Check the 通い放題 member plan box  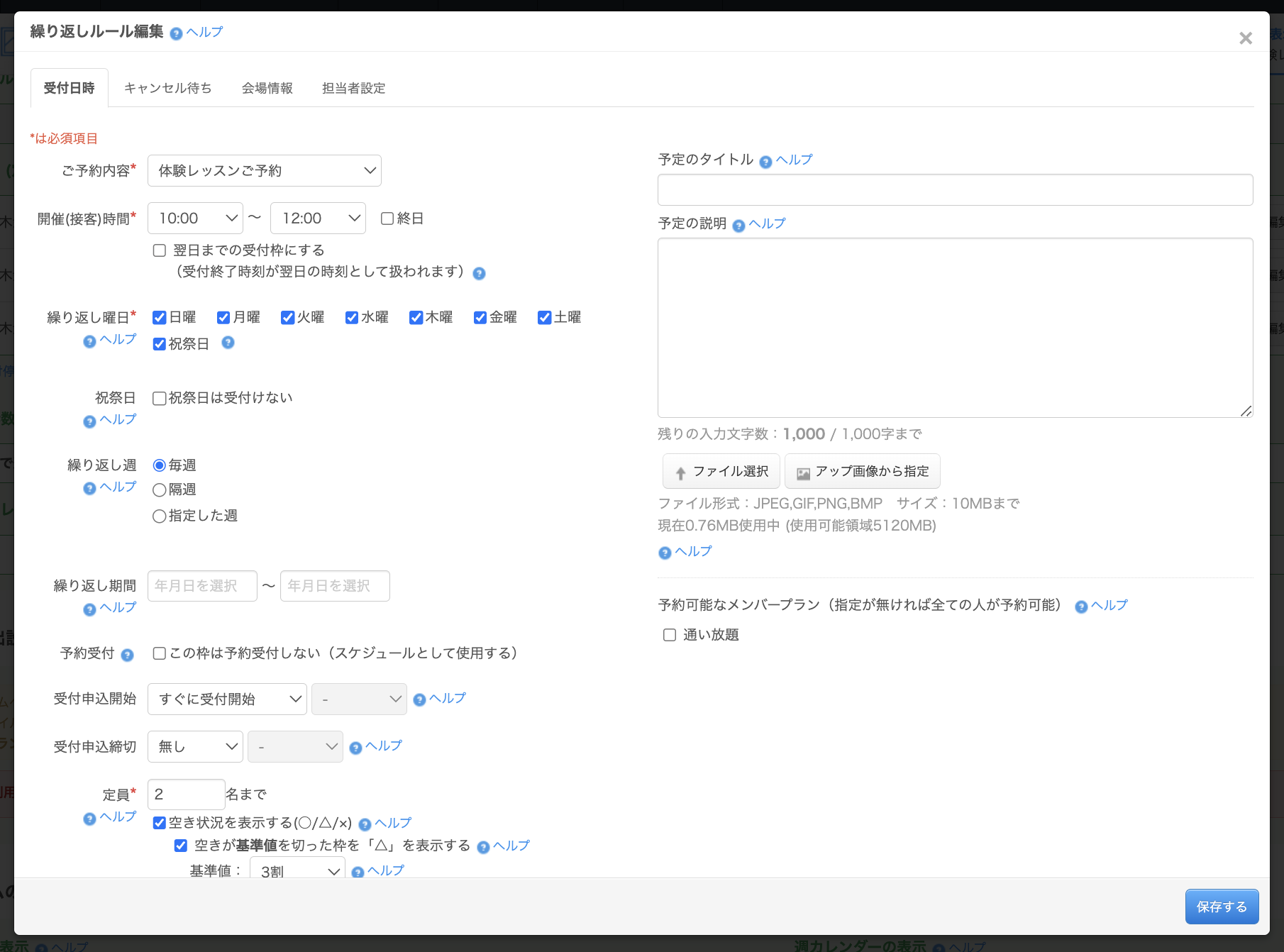click(x=670, y=635)
